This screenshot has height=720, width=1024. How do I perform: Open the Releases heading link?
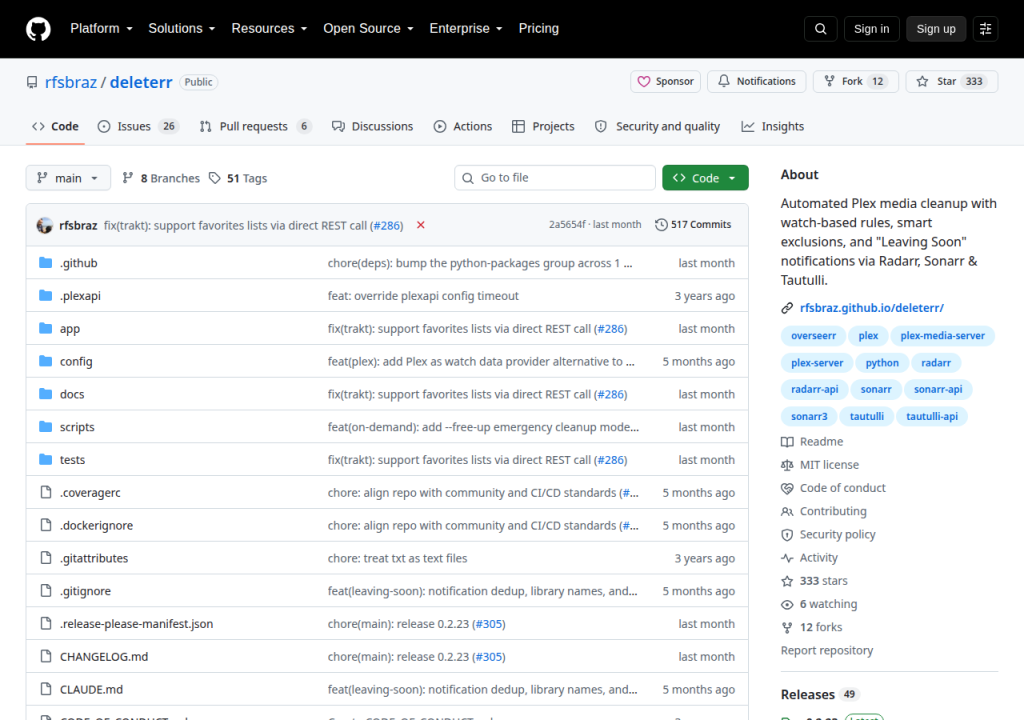pyautogui.click(x=808, y=695)
